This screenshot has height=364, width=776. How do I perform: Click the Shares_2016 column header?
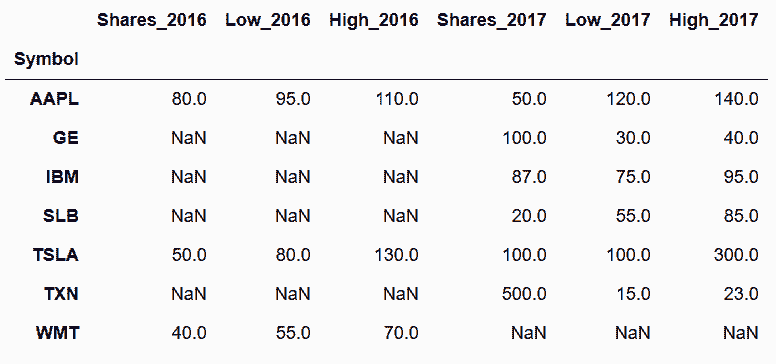pyautogui.click(x=151, y=20)
